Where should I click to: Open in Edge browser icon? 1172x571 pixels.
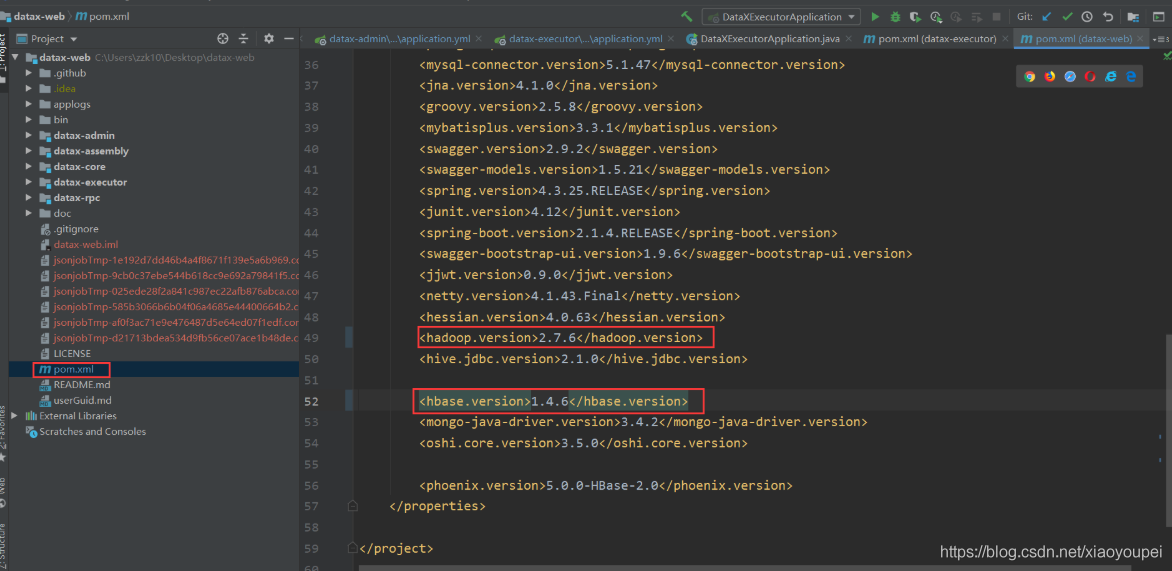tap(1131, 76)
